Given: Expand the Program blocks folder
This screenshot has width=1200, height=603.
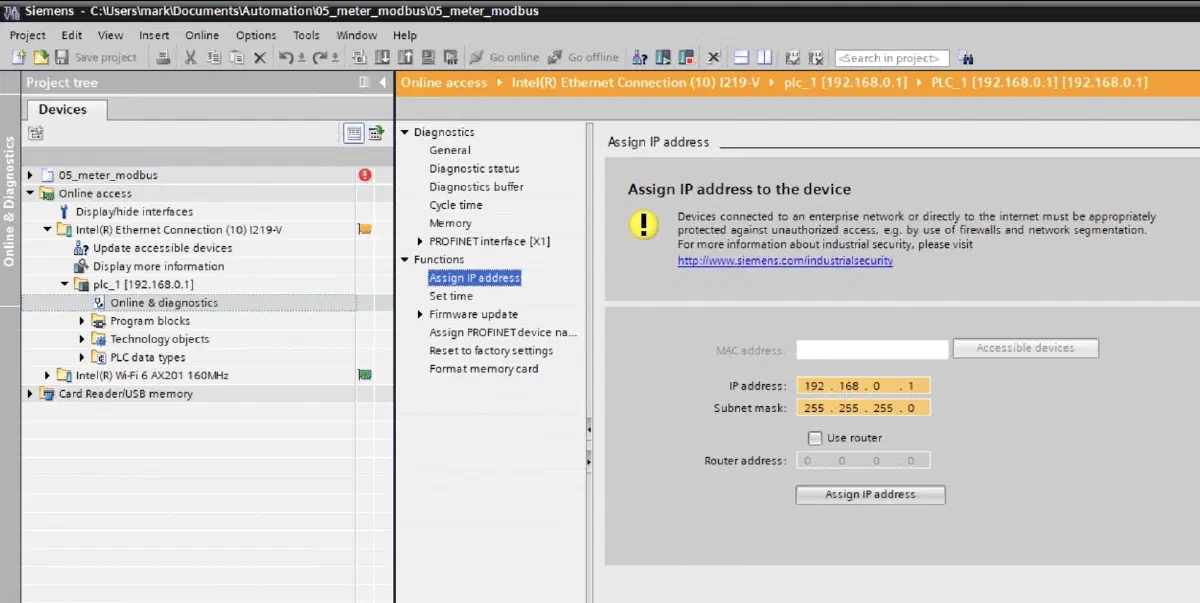Looking at the screenshot, I should 82,321.
